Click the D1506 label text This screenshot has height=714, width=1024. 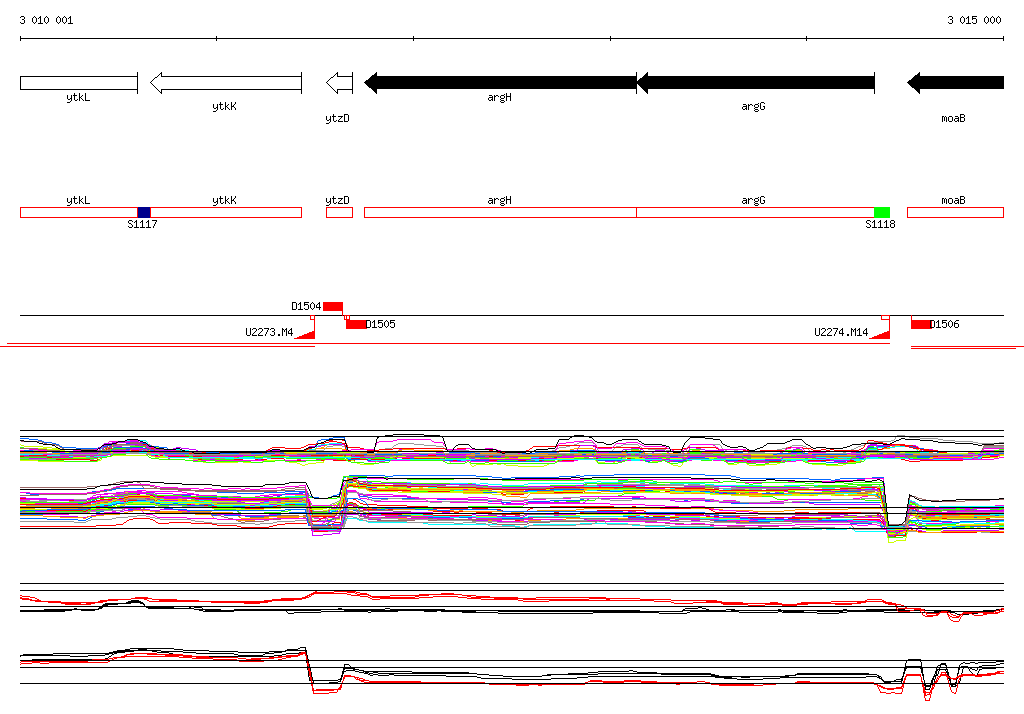coord(945,324)
